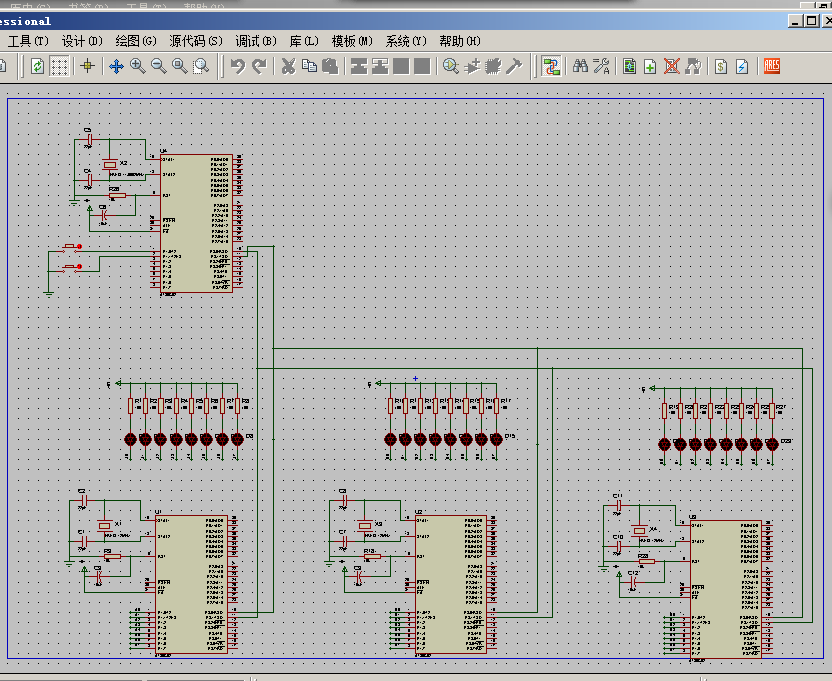Click the Block Copy icon
Screen dimensions: 832x681
click(359, 66)
